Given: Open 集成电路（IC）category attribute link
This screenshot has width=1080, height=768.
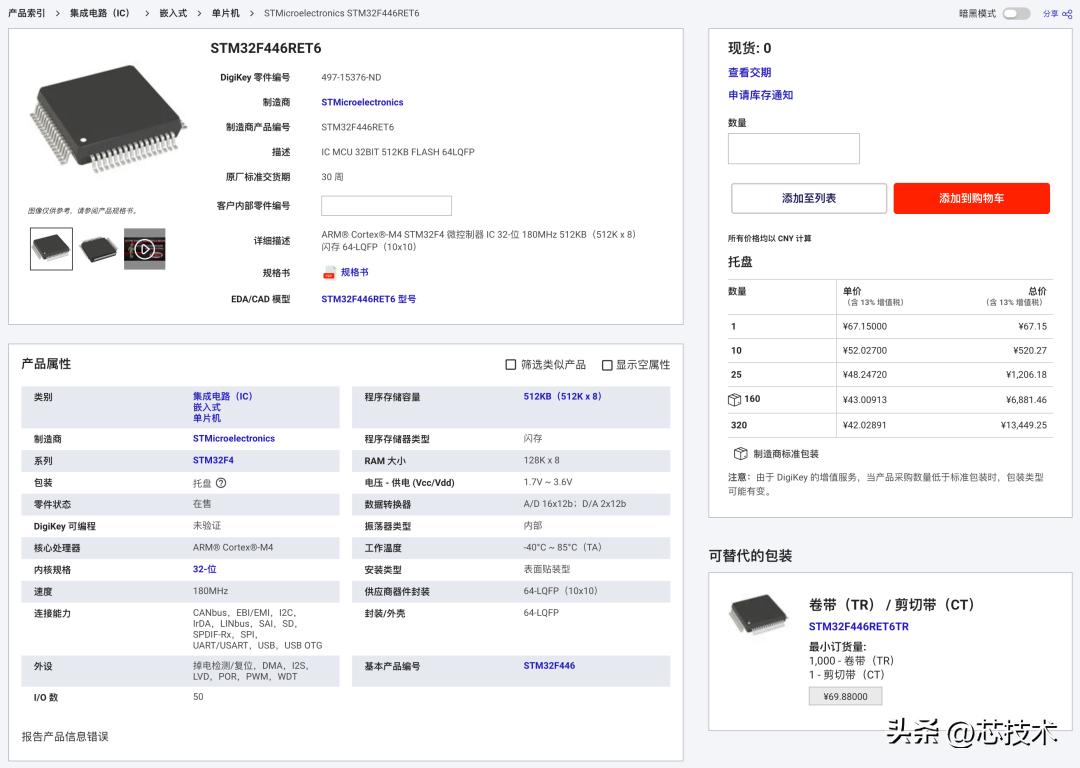Looking at the screenshot, I should 222,396.
